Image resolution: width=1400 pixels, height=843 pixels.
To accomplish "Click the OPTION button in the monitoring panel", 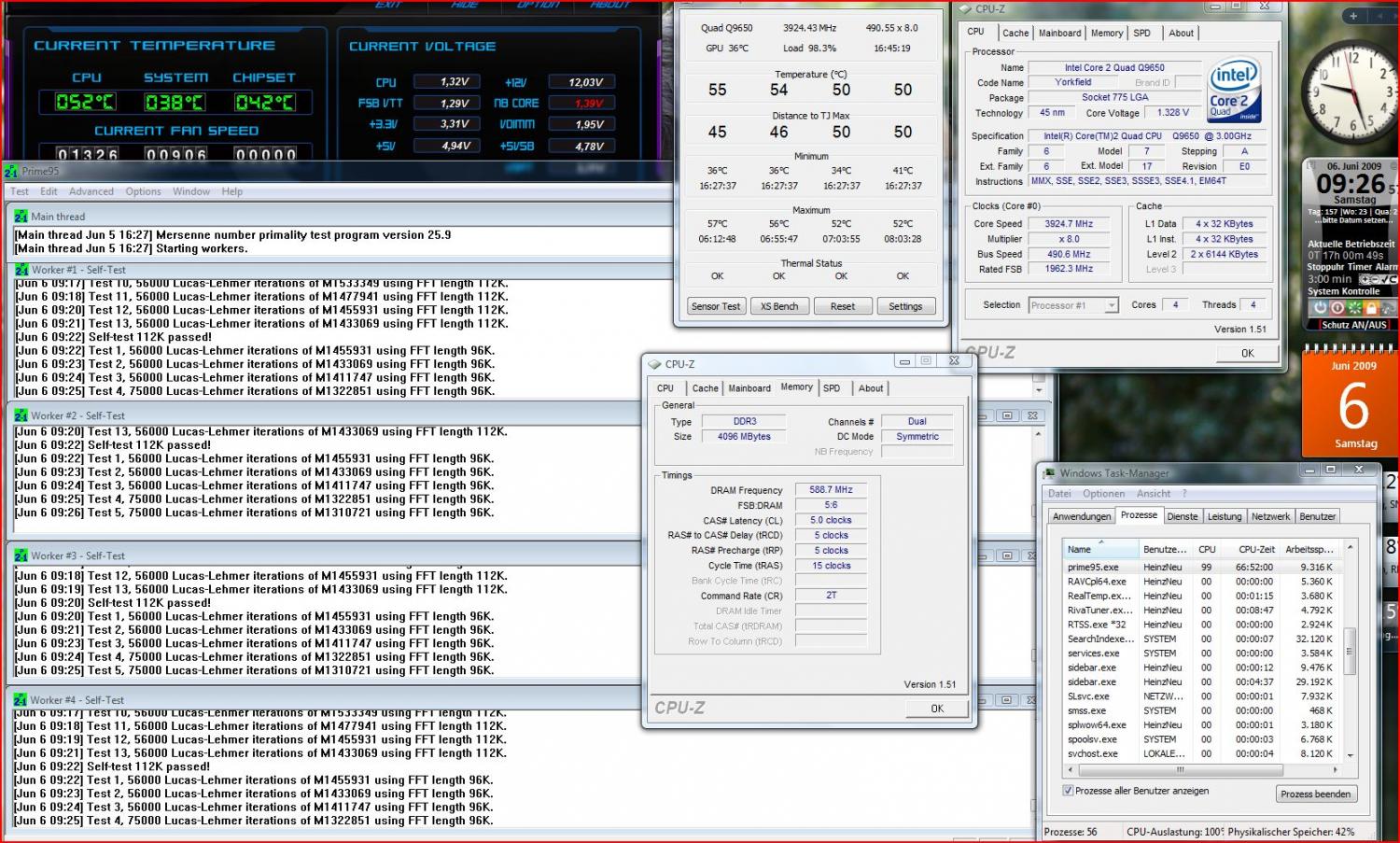I will 538,5.
